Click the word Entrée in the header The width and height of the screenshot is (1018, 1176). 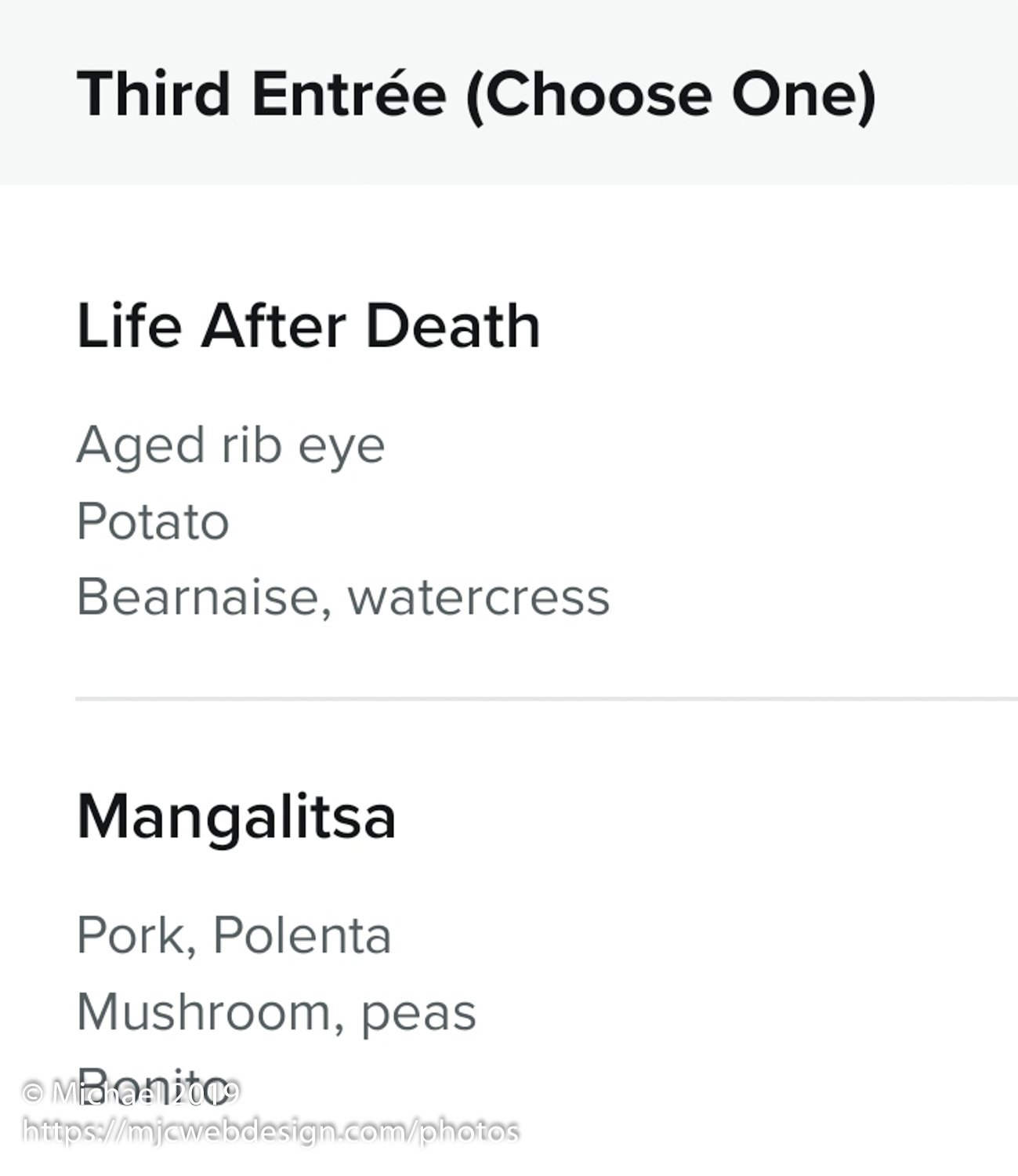[x=349, y=93]
